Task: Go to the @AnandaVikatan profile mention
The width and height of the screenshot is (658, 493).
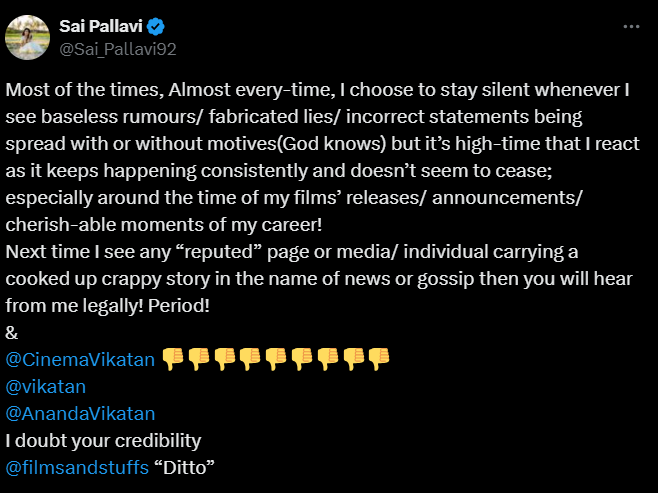Action: 80,413
